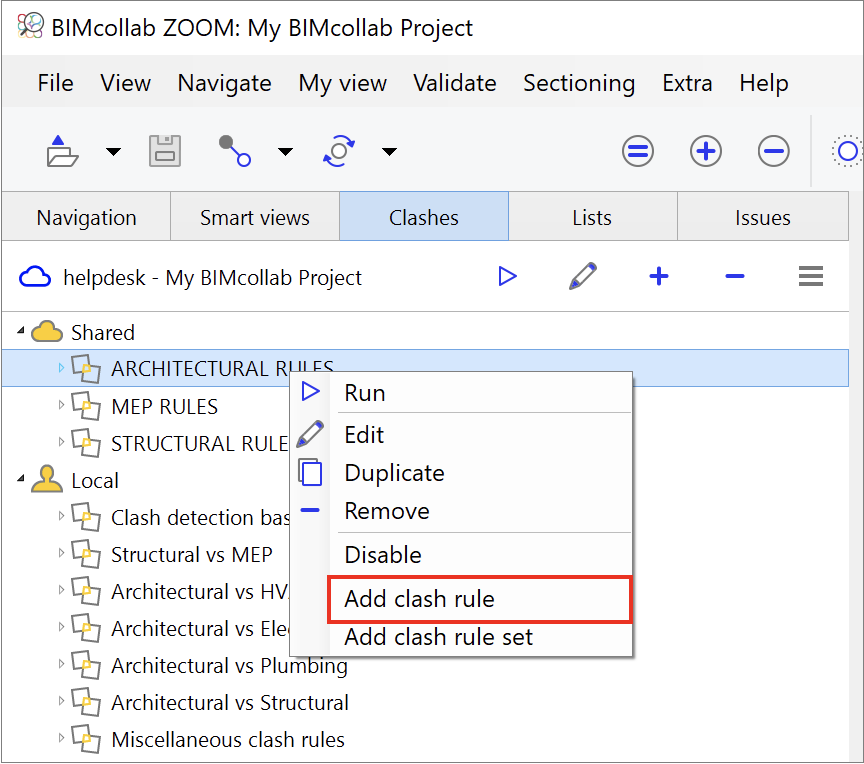The image size is (864, 764).
Task: Select the Architectural vs Structural row
Action: pyautogui.click(x=425, y=702)
